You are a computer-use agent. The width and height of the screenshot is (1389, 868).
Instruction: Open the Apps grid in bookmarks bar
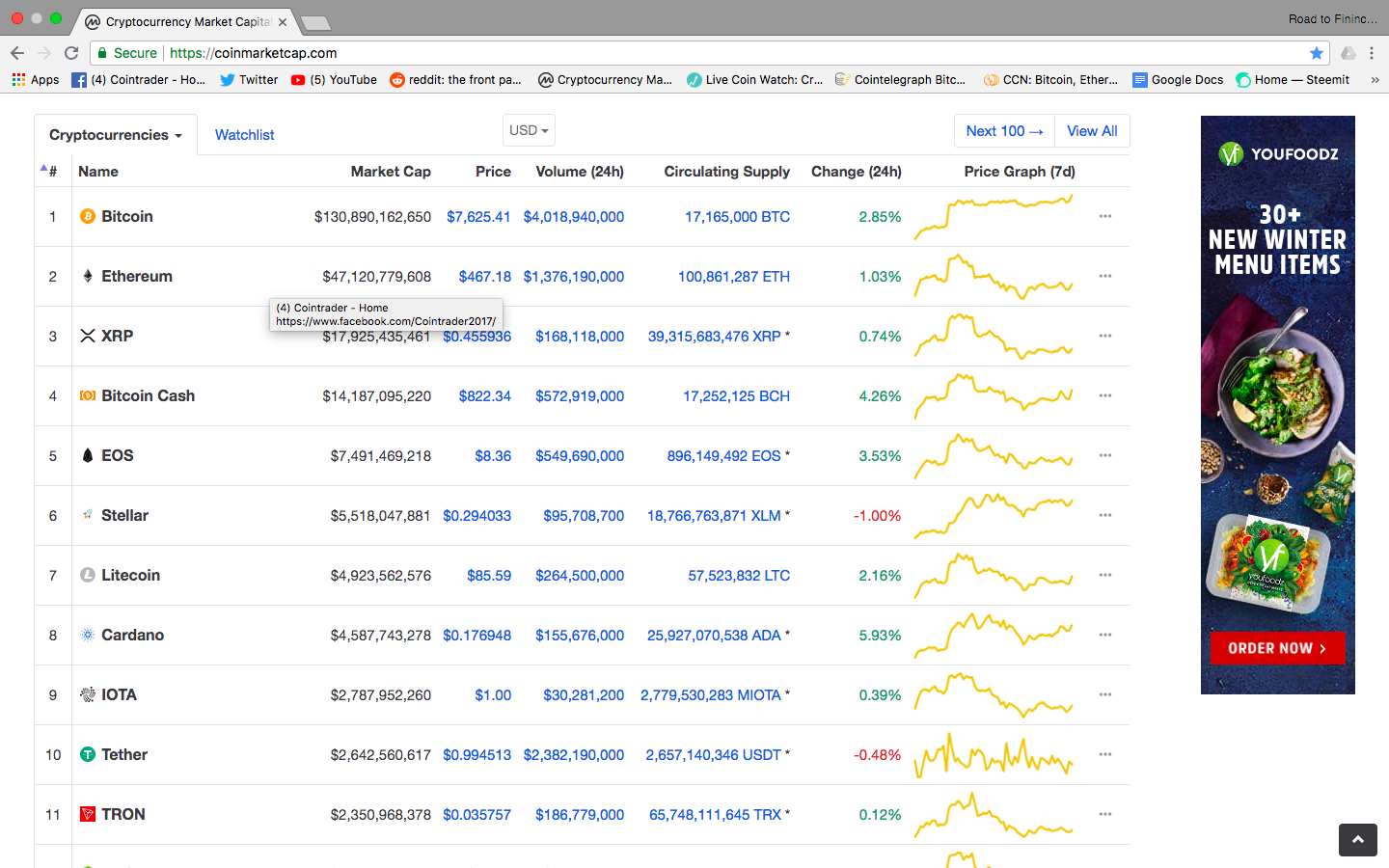(36, 80)
